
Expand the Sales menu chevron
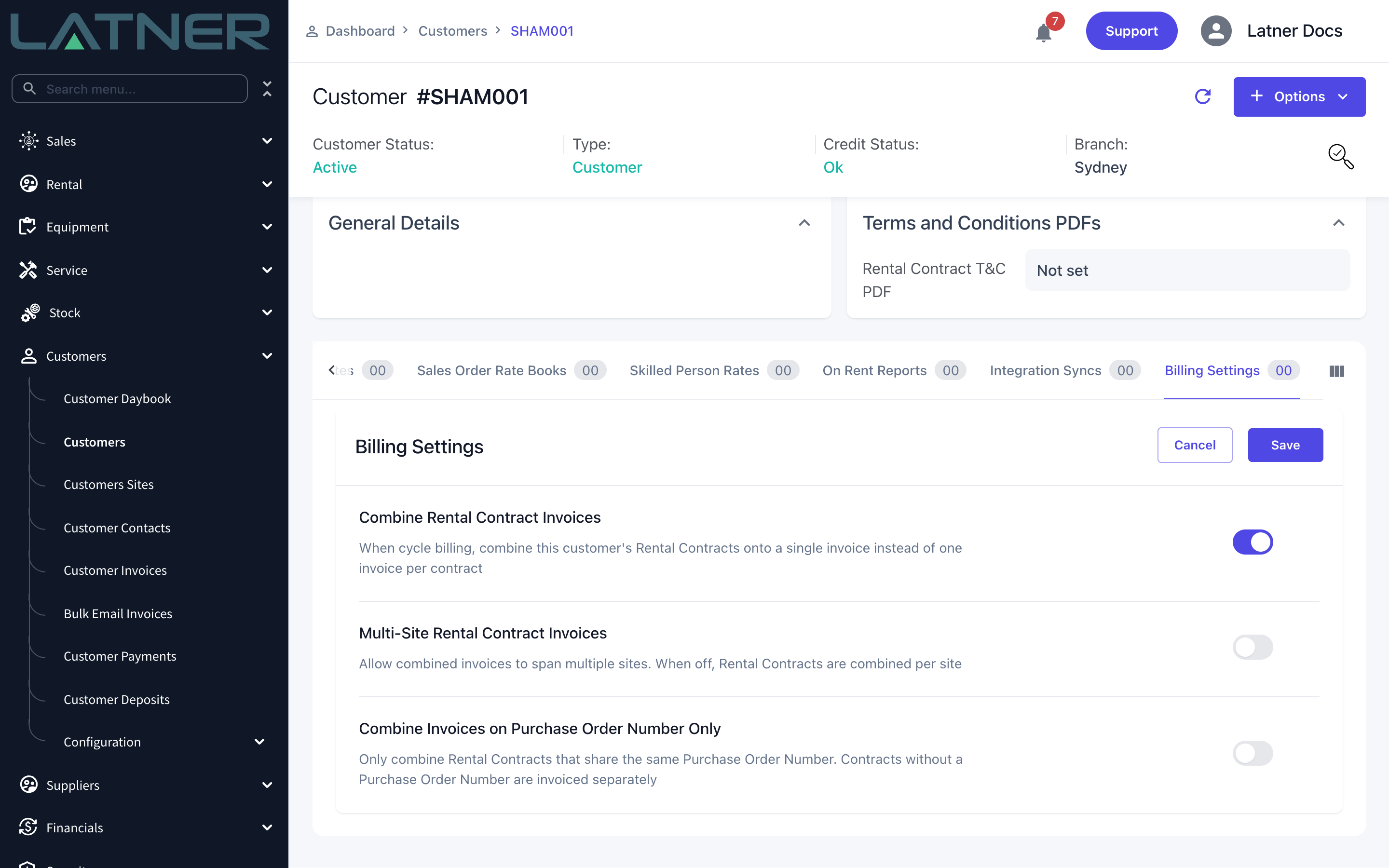coord(267,141)
